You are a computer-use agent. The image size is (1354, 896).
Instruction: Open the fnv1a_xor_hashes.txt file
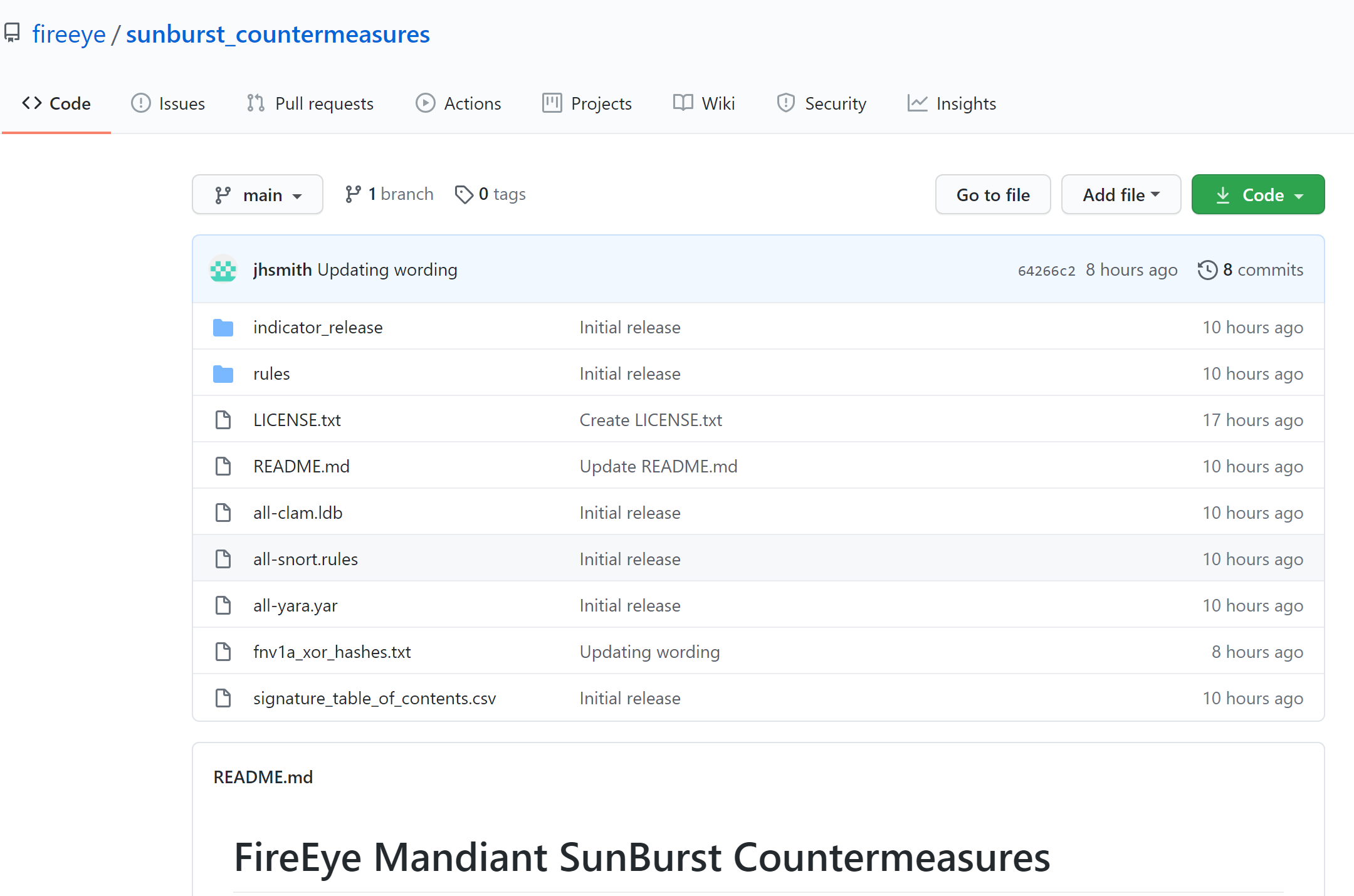point(332,652)
